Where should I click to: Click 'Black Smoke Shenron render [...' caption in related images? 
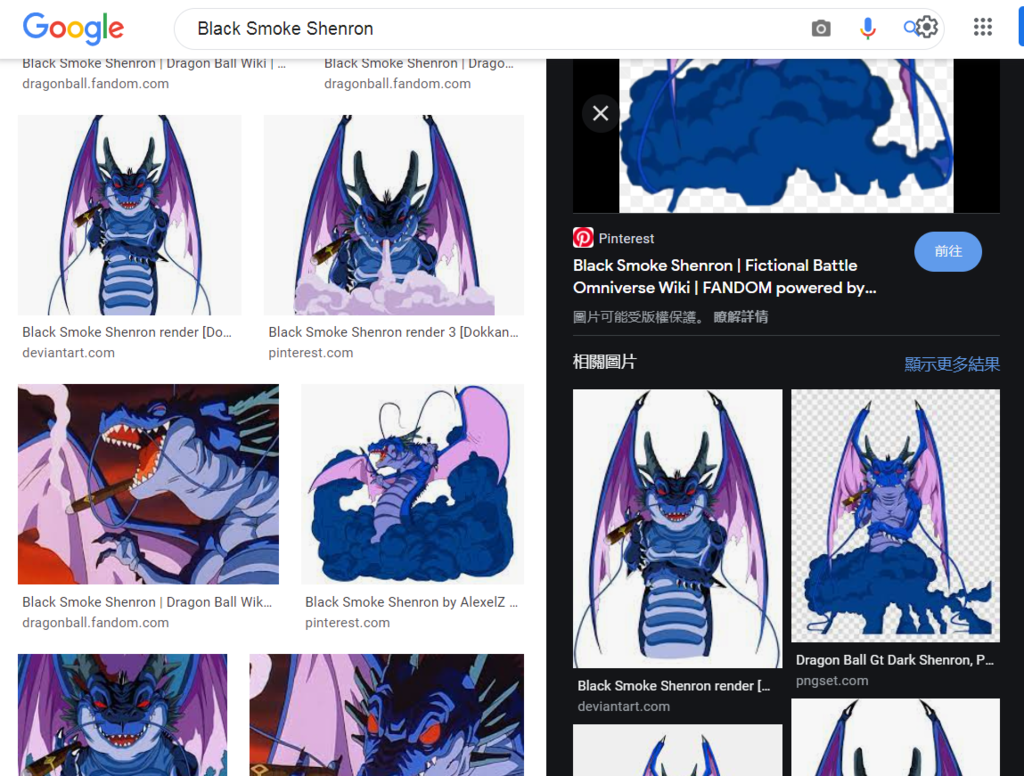[674, 685]
